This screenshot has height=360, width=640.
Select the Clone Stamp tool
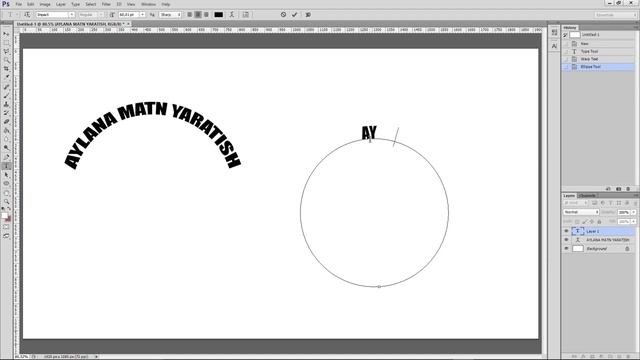[6, 104]
